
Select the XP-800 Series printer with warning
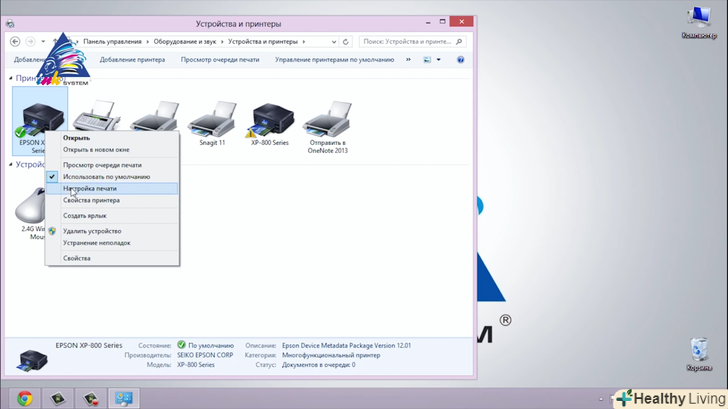coord(270,120)
